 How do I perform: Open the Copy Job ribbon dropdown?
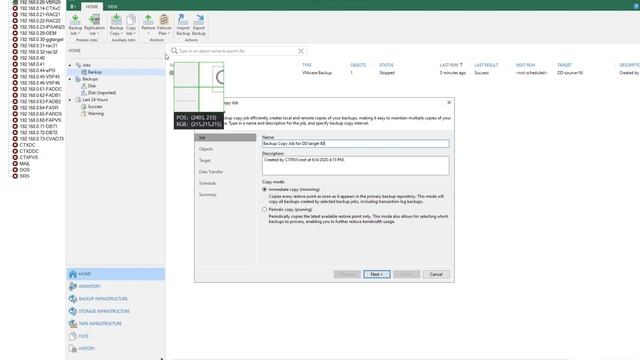click(131, 24)
